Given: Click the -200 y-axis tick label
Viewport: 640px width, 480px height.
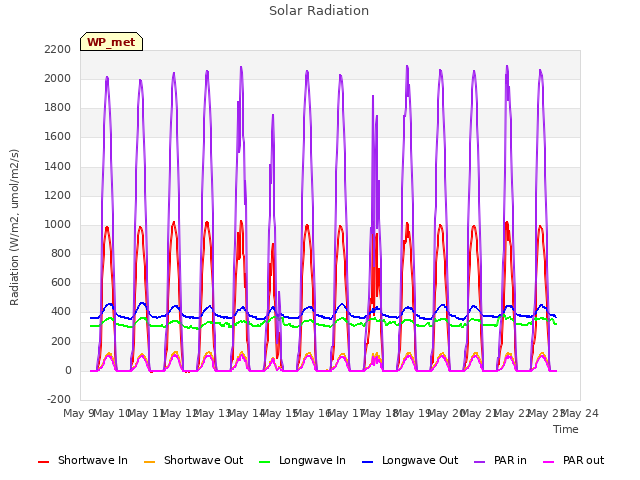Looking at the screenshot, I should tap(59, 400).
